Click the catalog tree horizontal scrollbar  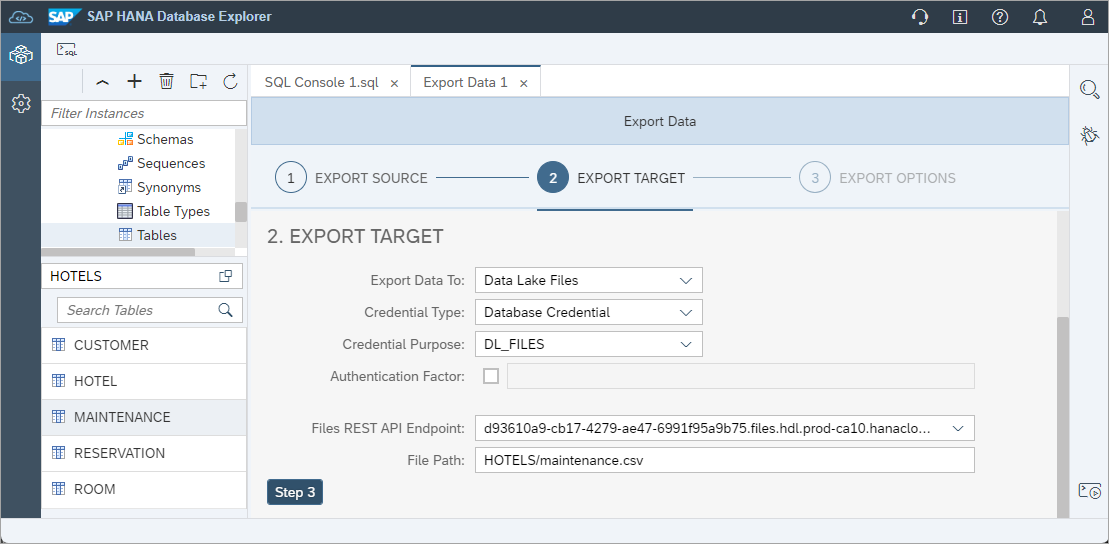tap(118, 251)
